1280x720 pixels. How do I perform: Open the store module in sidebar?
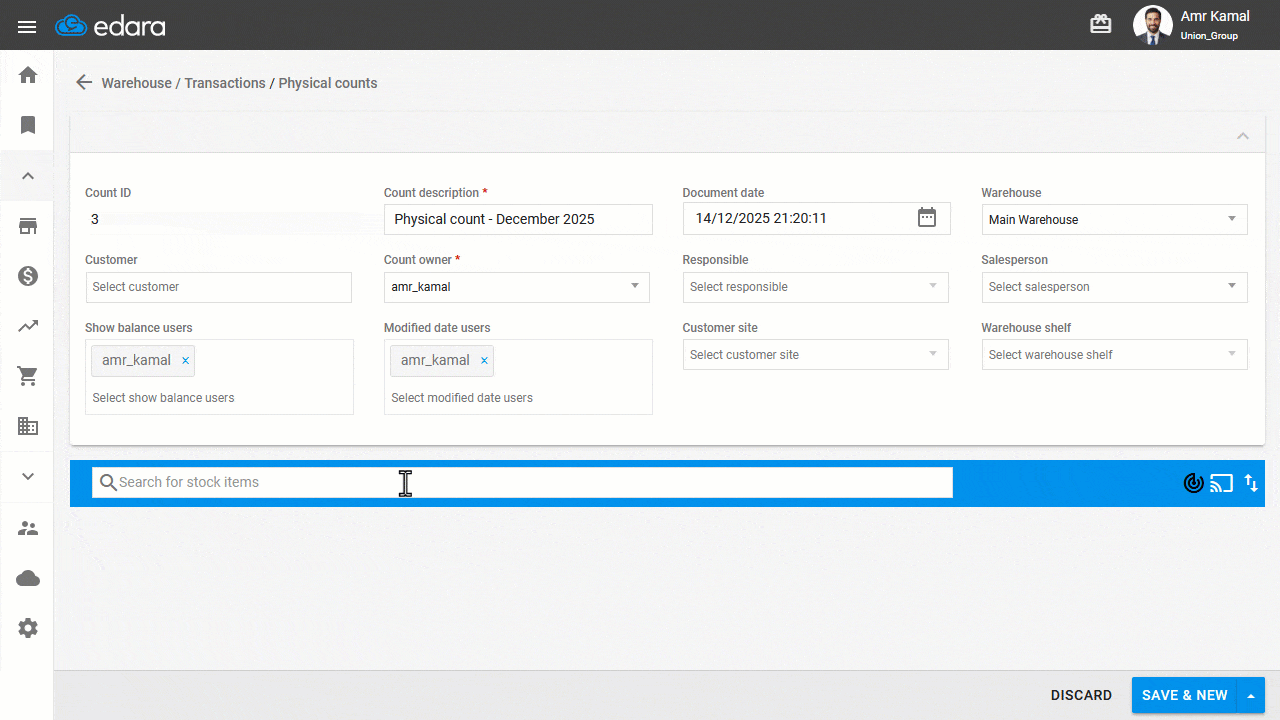point(28,226)
